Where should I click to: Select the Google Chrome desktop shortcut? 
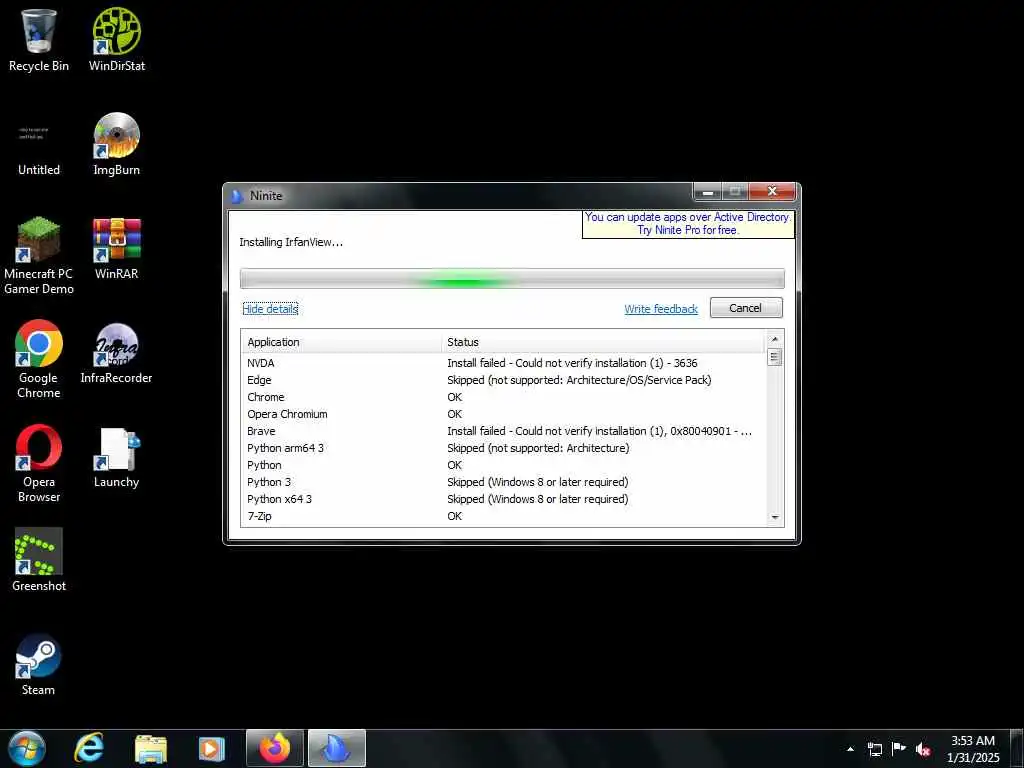coord(39,359)
